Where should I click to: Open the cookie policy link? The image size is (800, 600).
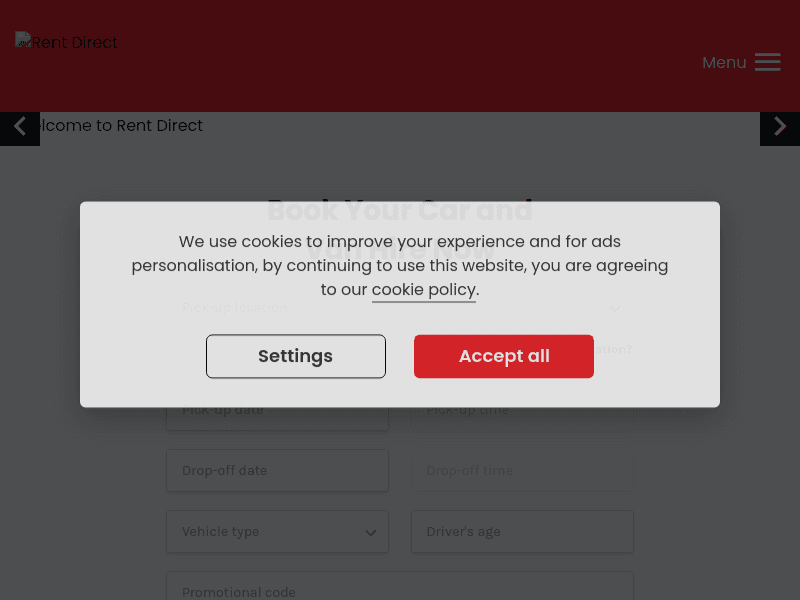[423, 290]
